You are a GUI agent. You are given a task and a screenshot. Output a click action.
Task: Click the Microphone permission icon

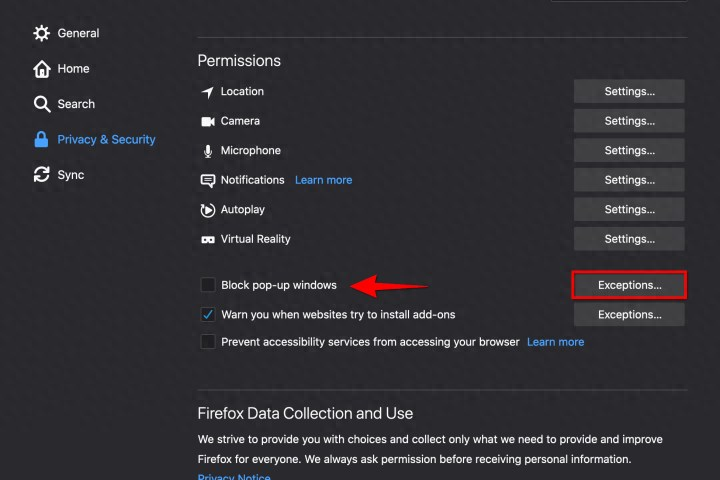pyautogui.click(x=208, y=151)
